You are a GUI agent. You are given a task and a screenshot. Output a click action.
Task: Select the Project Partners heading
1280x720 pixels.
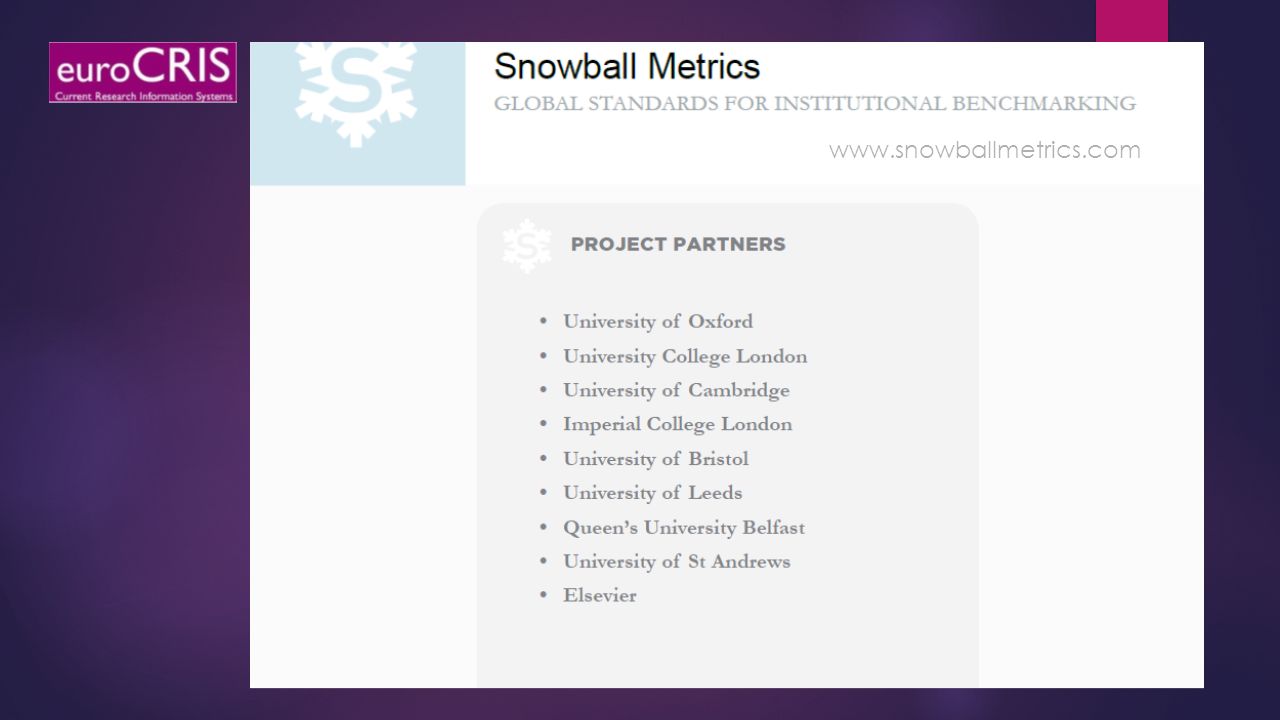678,244
